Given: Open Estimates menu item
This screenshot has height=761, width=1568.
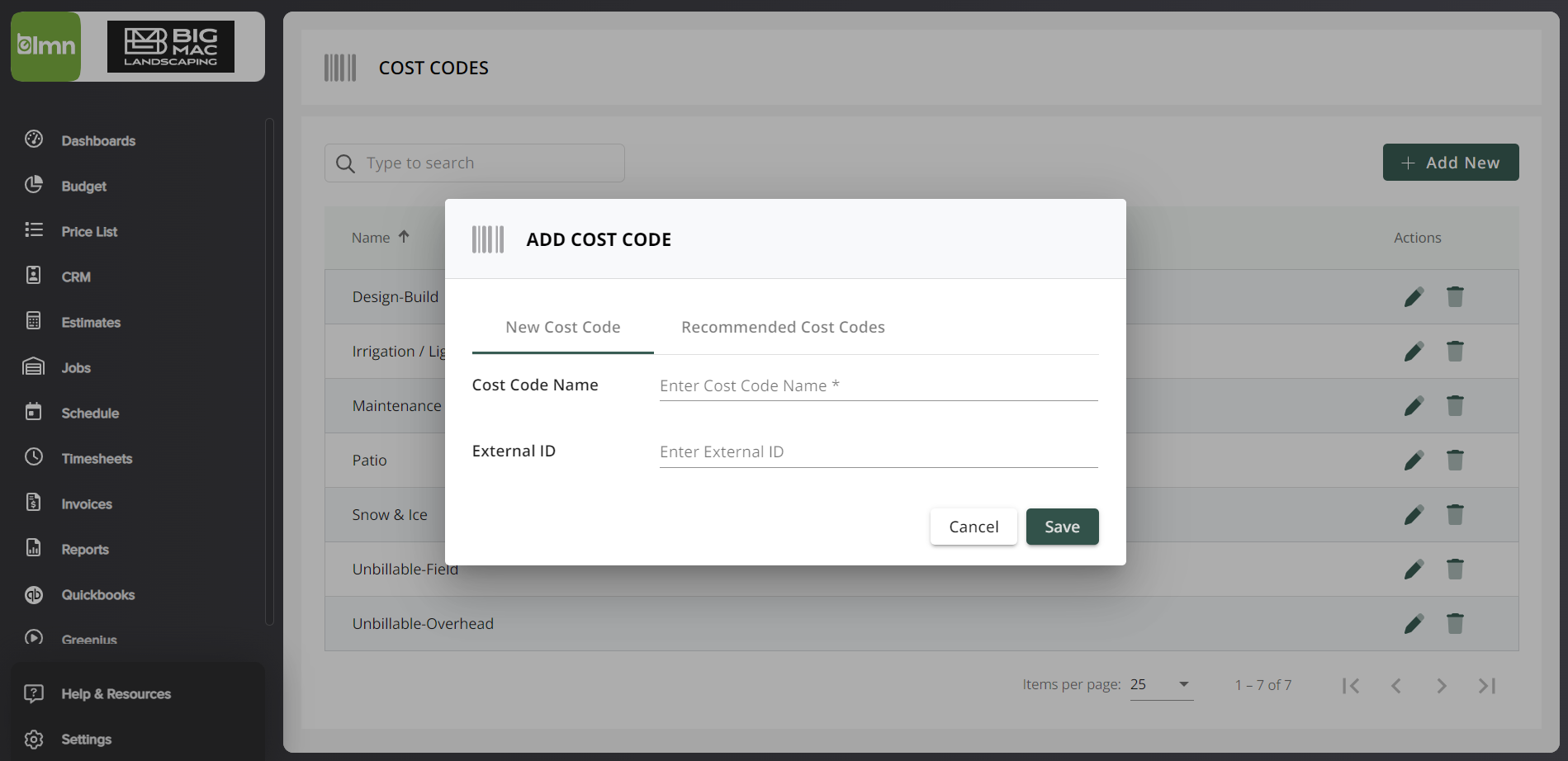Looking at the screenshot, I should [91, 323].
